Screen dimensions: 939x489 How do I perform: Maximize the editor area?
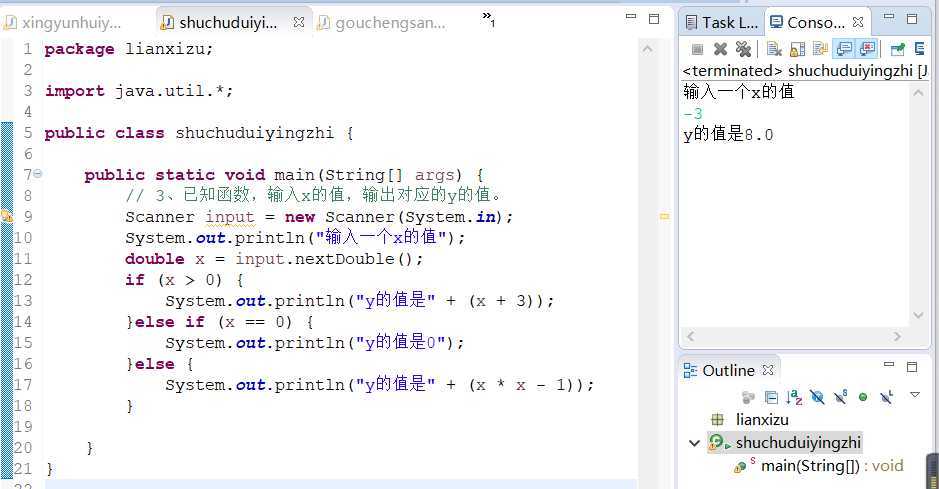point(654,19)
